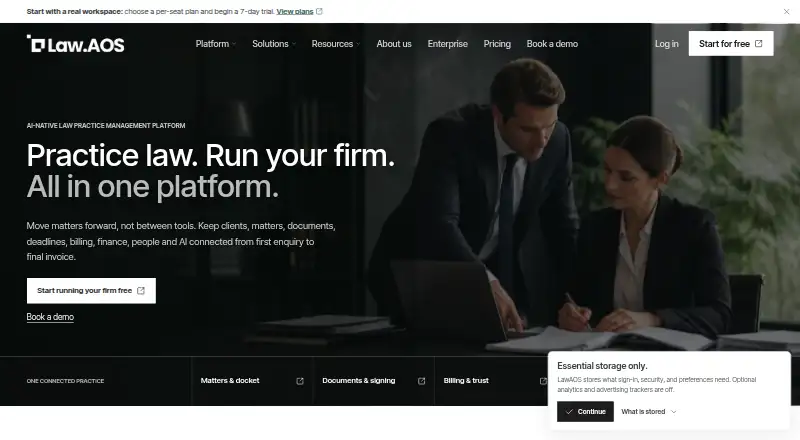This screenshot has height=440, width=800.
Task: Click the Practice law. Run your firm. headline
Action: coord(211,156)
